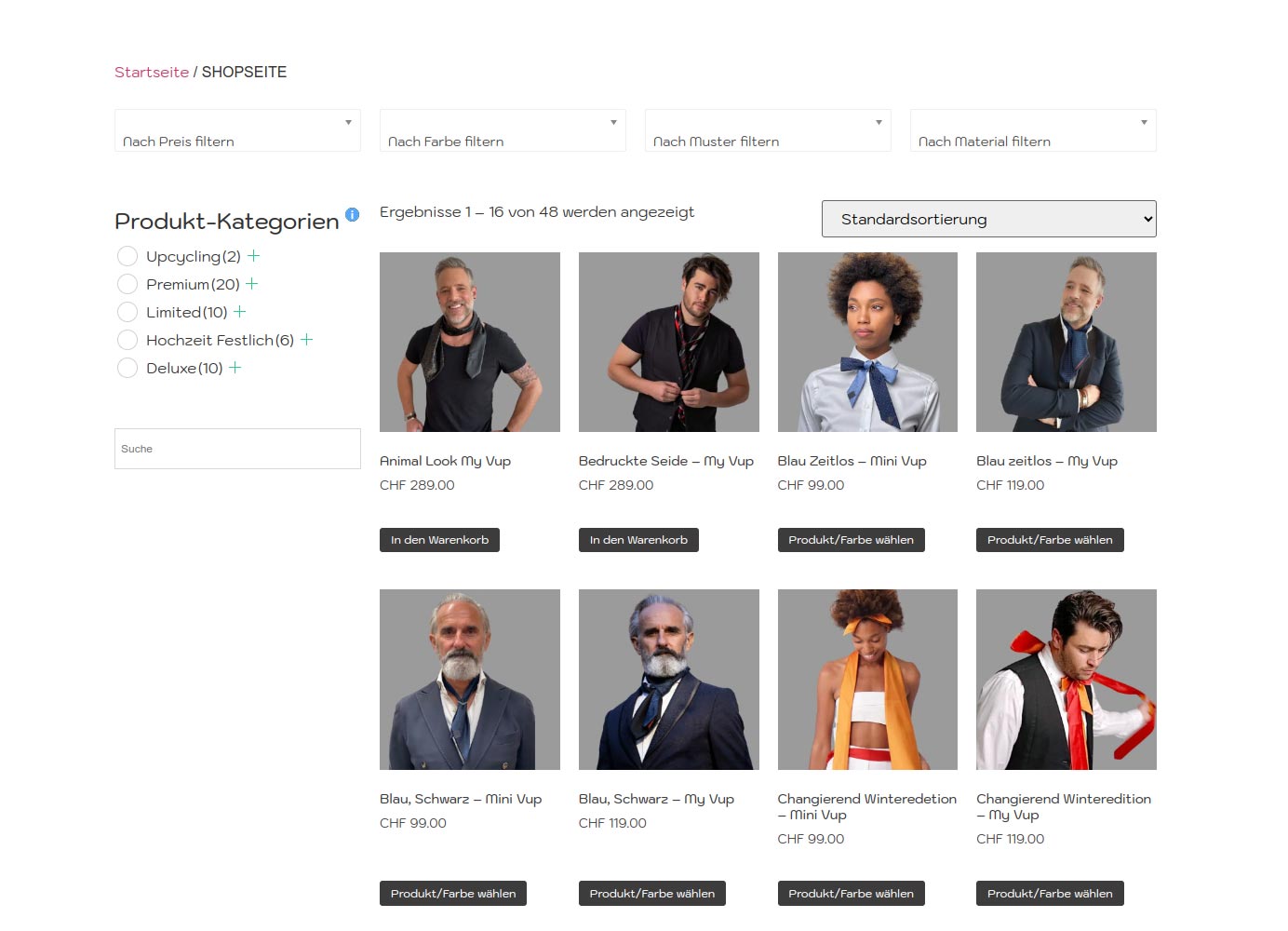Image resolution: width=1288 pixels, height=931 pixels.
Task: Expand the Limited category plus icon
Action: 239,312
